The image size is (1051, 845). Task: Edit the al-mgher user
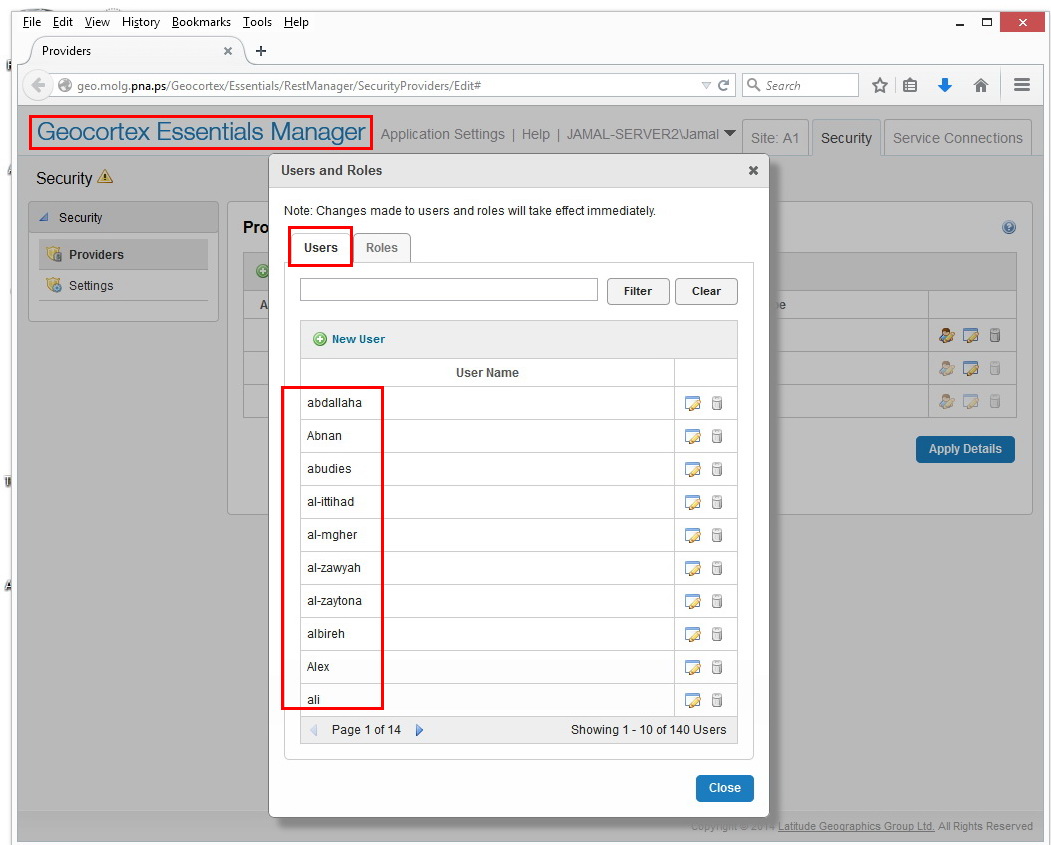[692, 535]
